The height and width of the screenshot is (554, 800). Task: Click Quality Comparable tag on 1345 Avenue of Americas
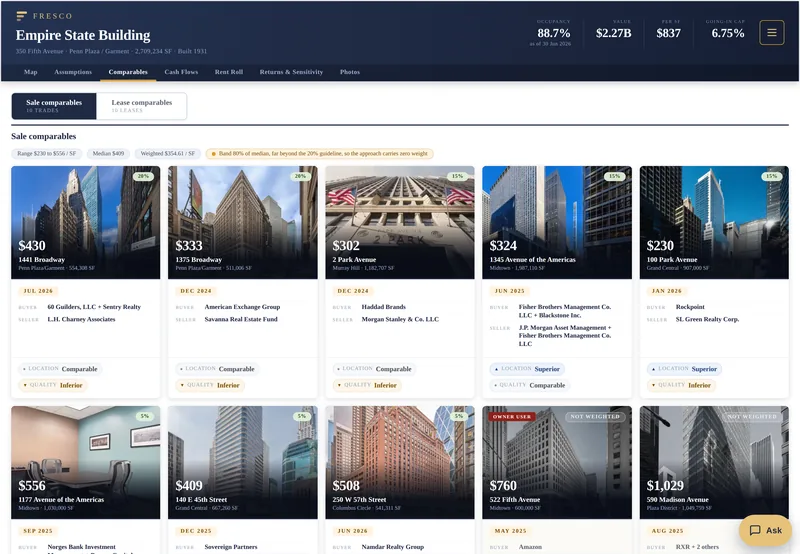[530, 385]
